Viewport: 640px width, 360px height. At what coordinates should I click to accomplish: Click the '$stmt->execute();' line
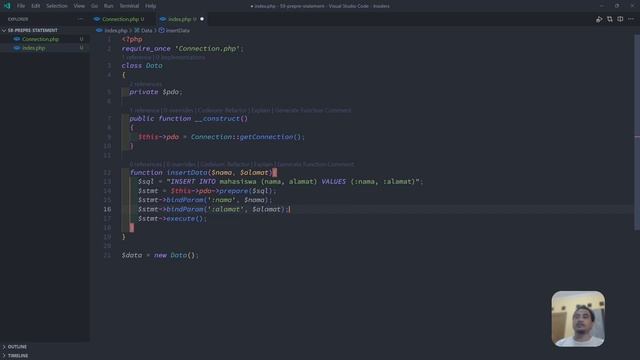tap(172, 219)
